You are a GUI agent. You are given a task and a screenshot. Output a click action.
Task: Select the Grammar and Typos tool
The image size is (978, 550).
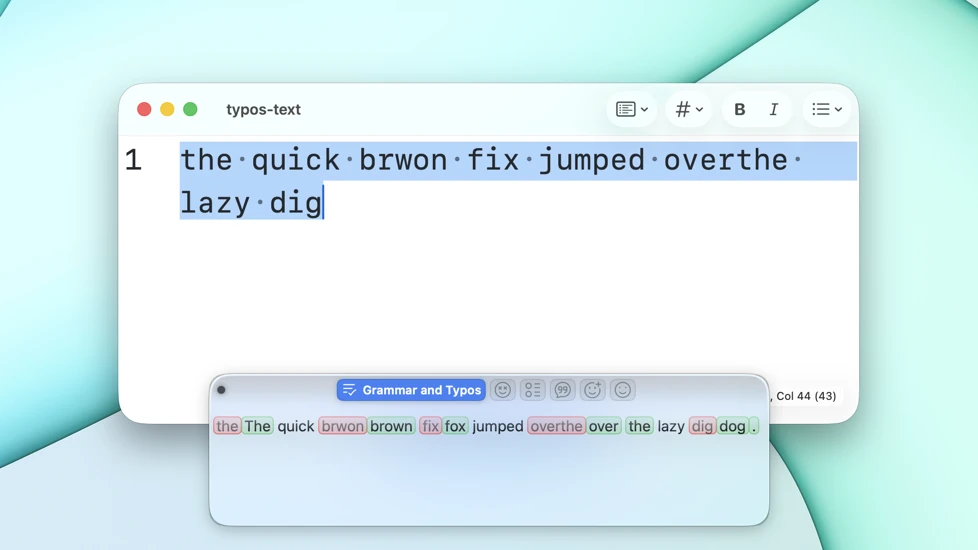coord(411,390)
